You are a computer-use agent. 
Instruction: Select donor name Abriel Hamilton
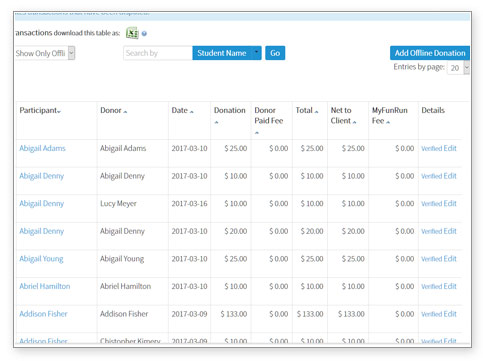coord(126,286)
